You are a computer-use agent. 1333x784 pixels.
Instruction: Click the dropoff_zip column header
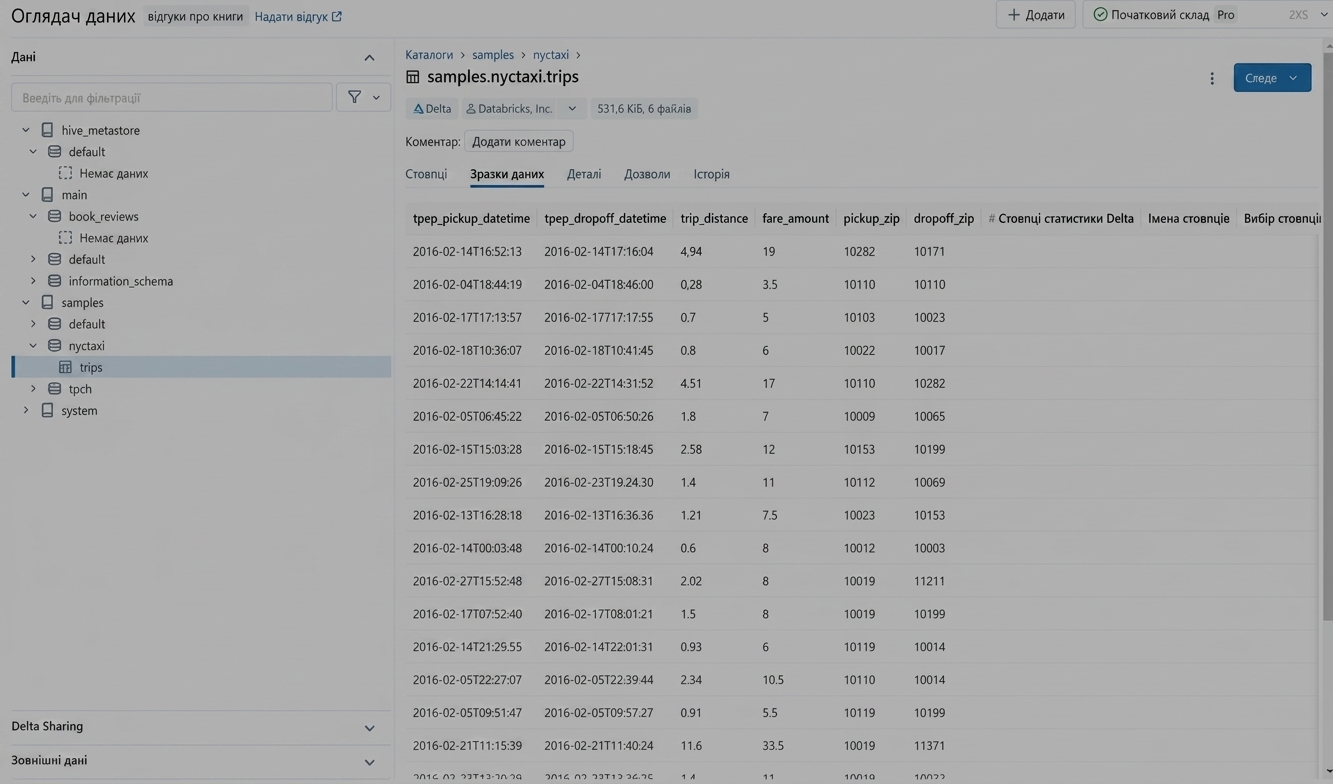(944, 218)
